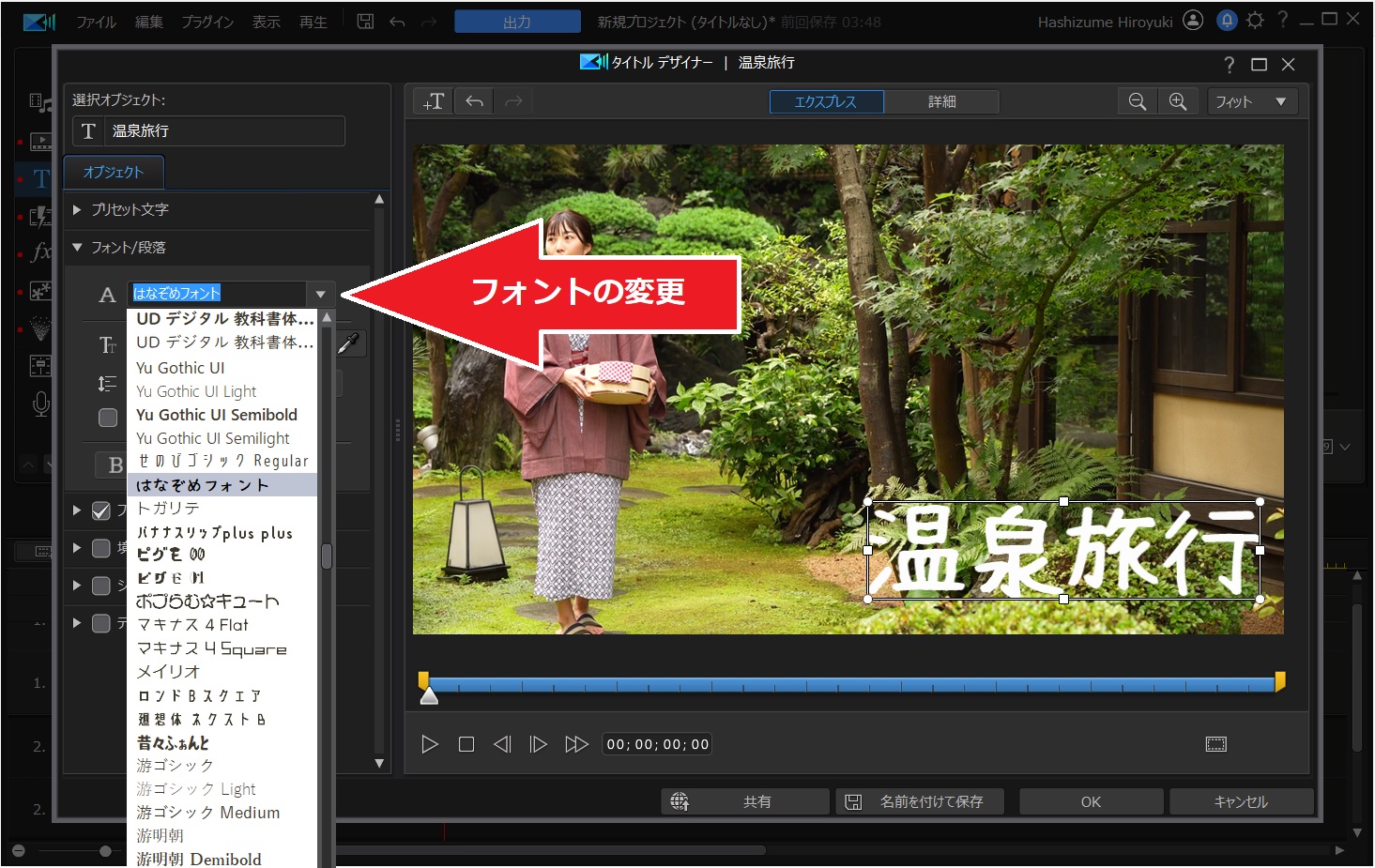Click the キャンセル button
The height and width of the screenshot is (868, 1375).
point(1241,801)
